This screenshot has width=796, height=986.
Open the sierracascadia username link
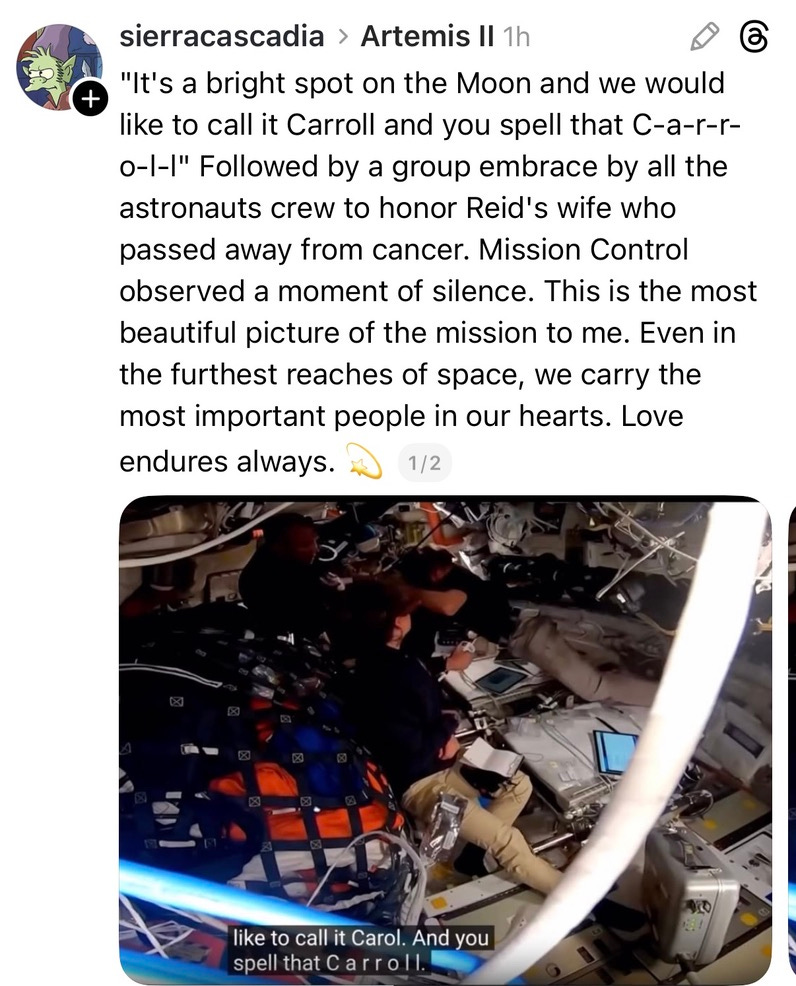click(x=222, y=36)
